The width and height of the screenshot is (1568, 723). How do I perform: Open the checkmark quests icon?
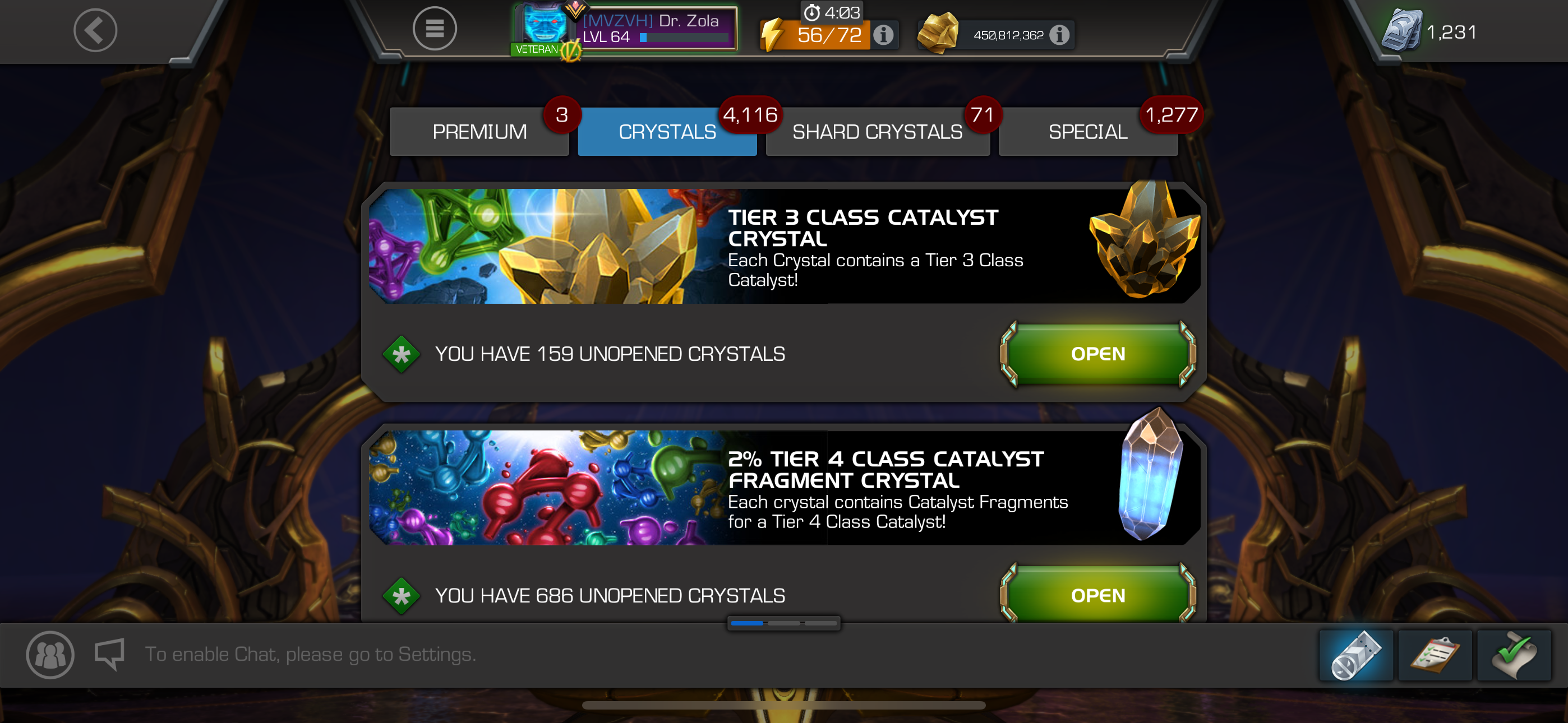(x=1514, y=655)
